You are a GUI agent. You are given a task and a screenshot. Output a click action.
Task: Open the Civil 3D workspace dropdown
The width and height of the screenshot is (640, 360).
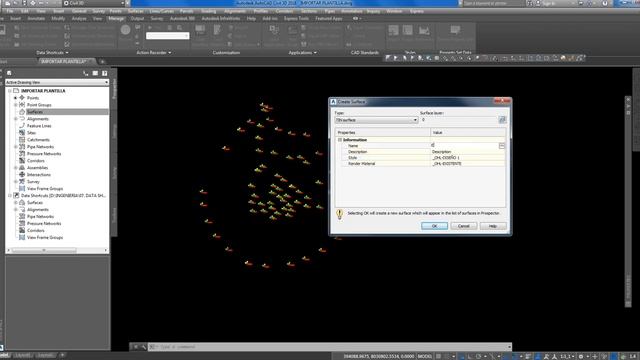point(94,3)
